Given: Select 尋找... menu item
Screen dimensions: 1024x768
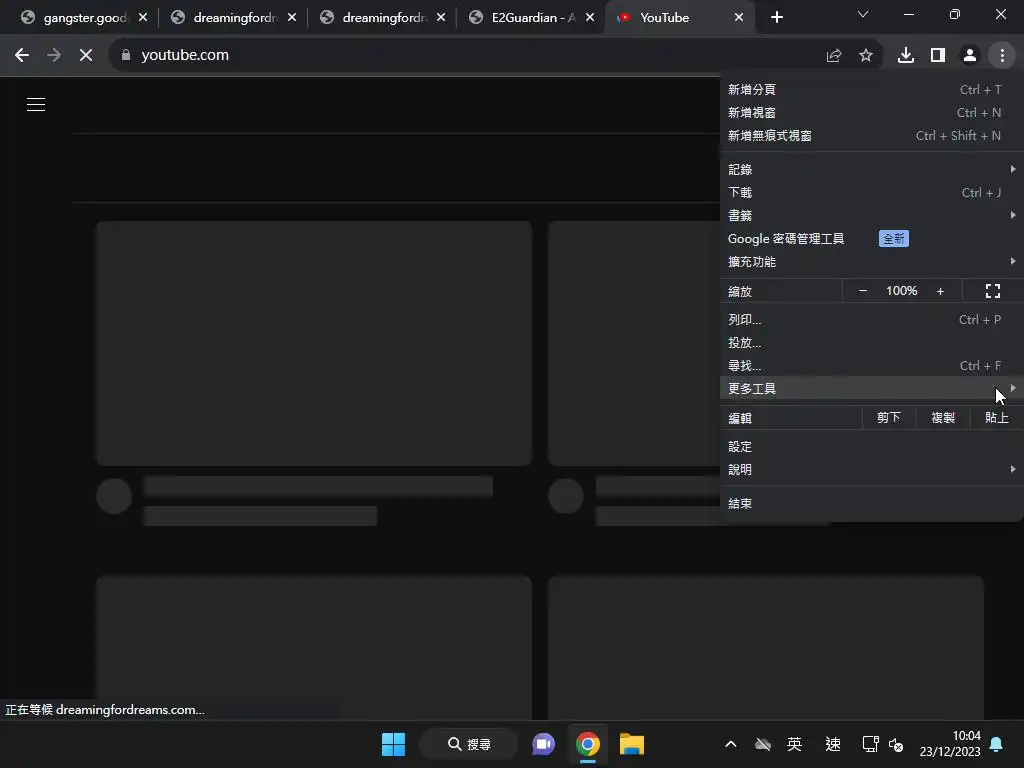Looking at the screenshot, I should coord(871,366).
